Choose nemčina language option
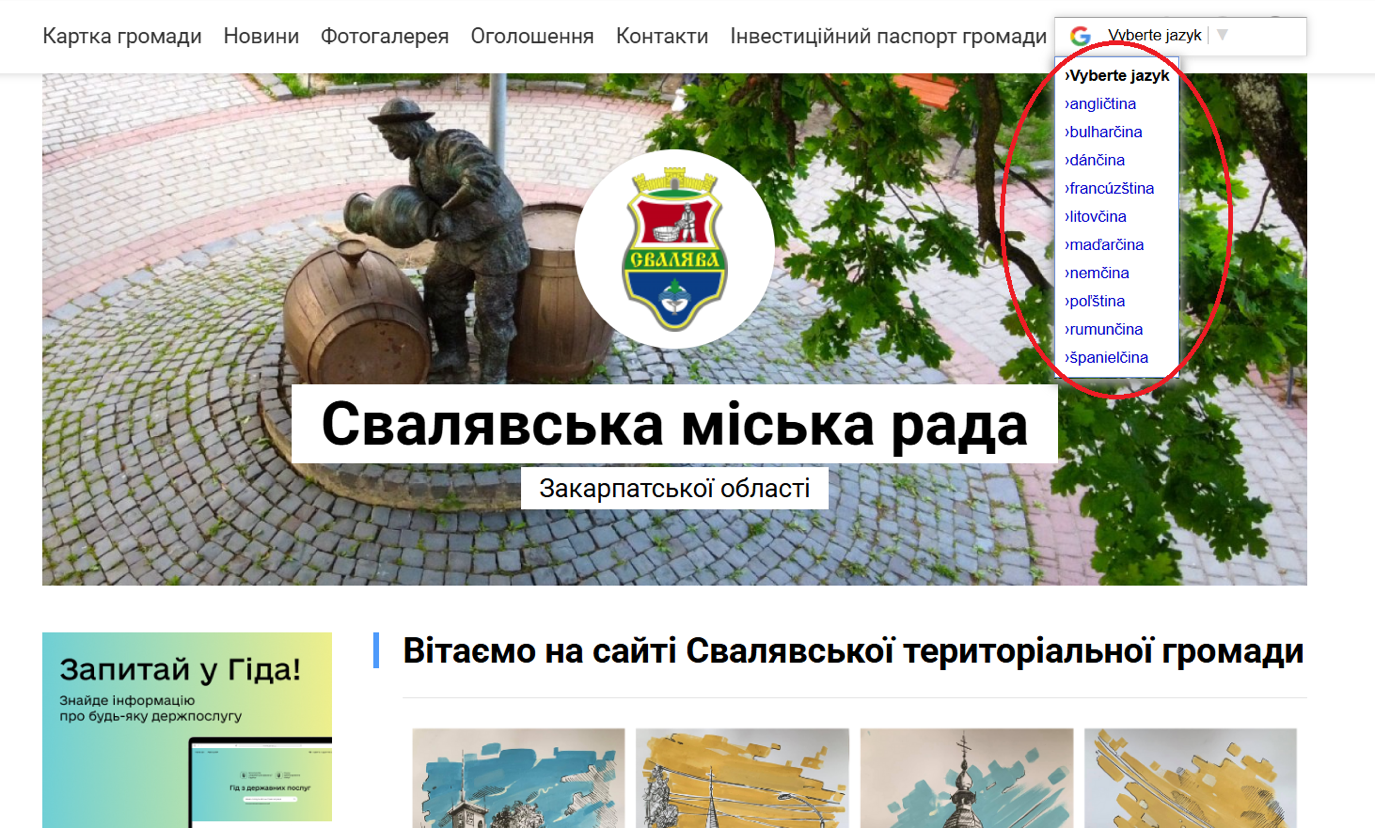1375x828 pixels. click(x=1098, y=273)
